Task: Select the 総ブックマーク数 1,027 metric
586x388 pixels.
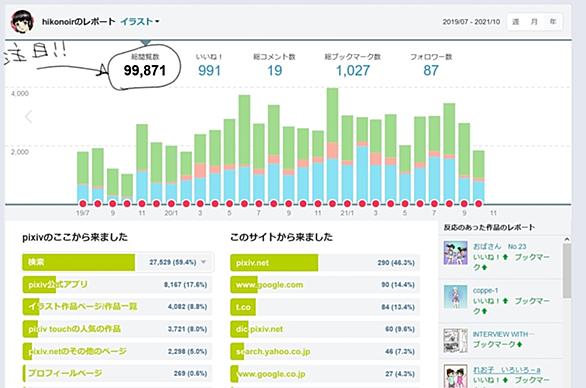Action: [353, 65]
